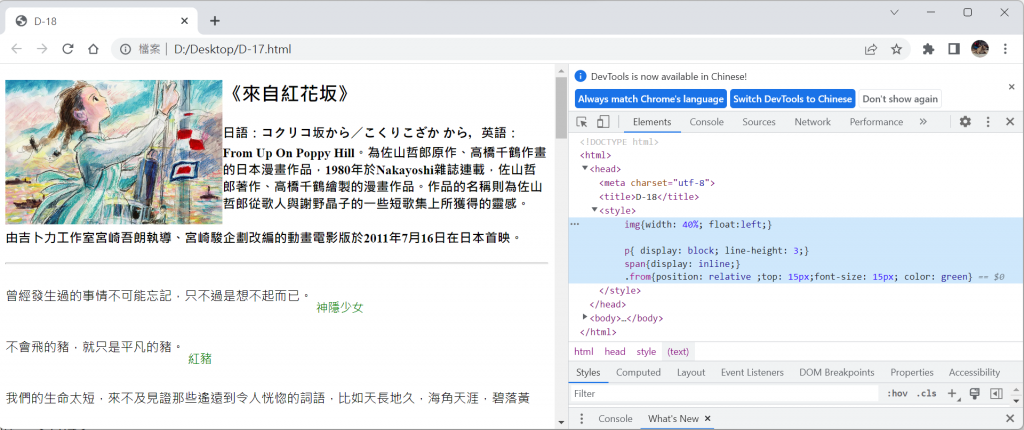1024x430 pixels.
Task: Toggle the browser side panel
Action: click(x=953, y=49)
